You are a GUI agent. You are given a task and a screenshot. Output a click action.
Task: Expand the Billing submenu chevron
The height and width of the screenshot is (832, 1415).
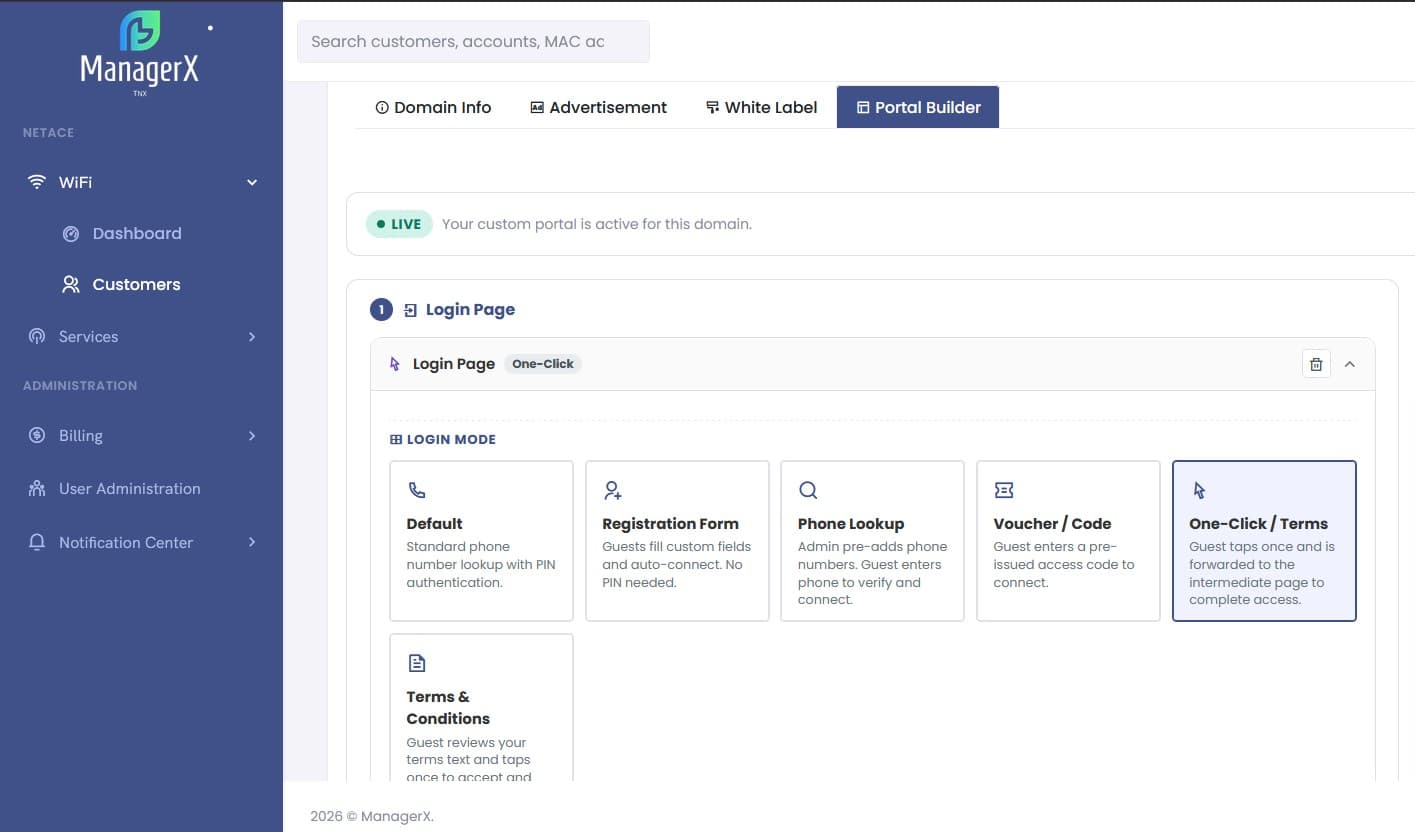[252, 436]
